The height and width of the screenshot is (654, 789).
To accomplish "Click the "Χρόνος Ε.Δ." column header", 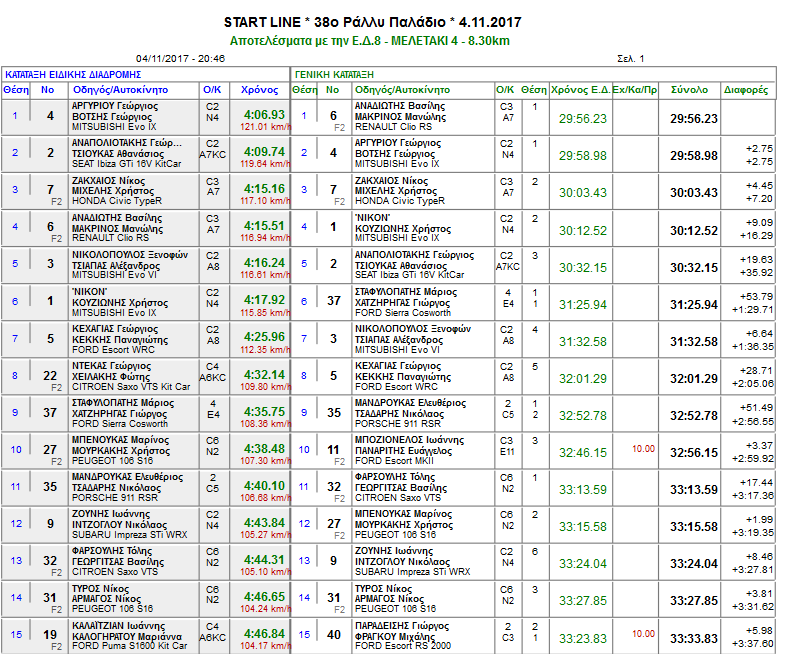I will (x=580, y=89).
